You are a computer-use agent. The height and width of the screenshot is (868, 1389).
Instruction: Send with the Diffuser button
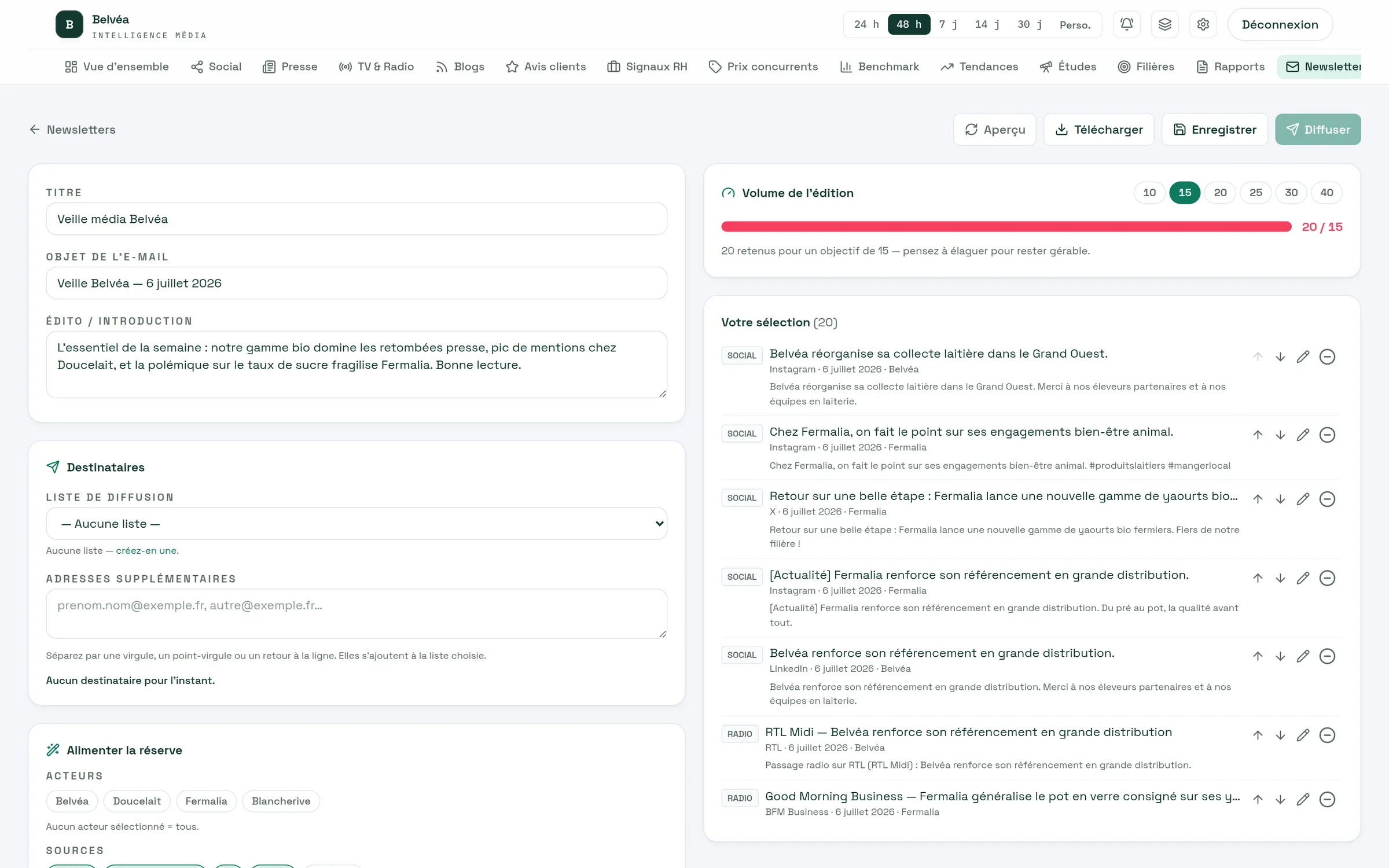(1318, 130)
